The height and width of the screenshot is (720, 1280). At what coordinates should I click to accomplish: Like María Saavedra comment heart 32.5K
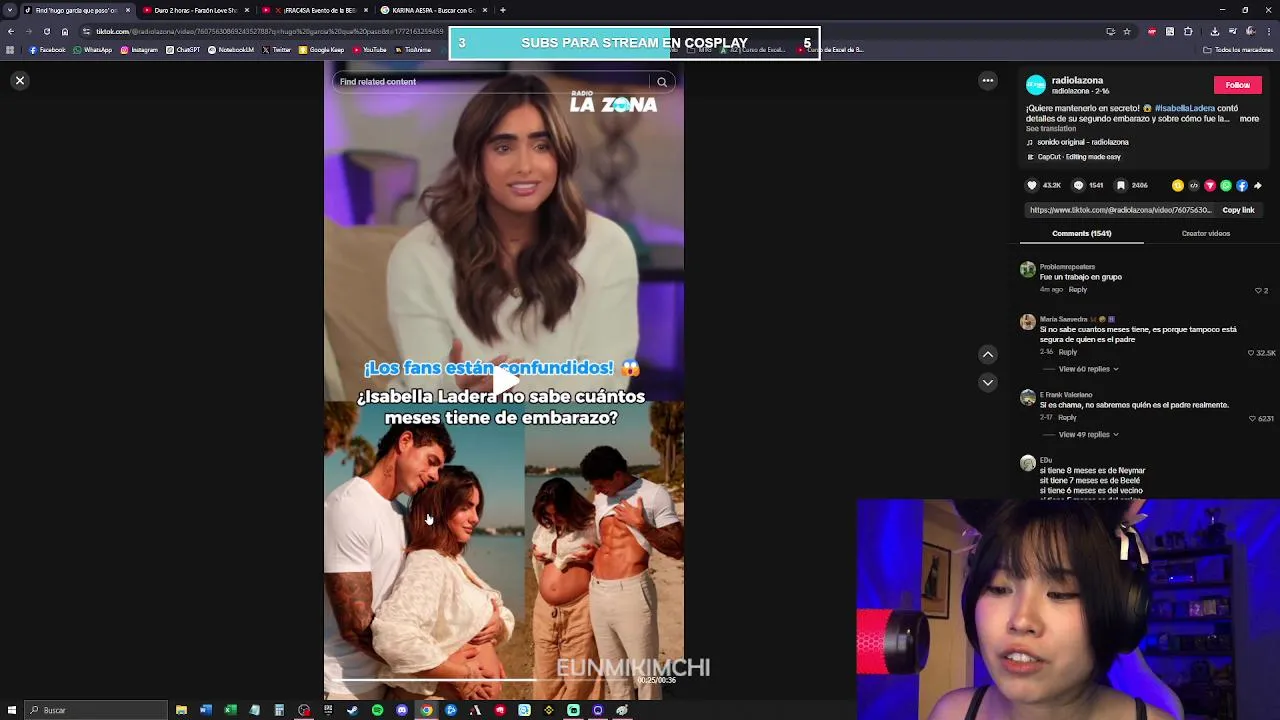pos(1251,353)
